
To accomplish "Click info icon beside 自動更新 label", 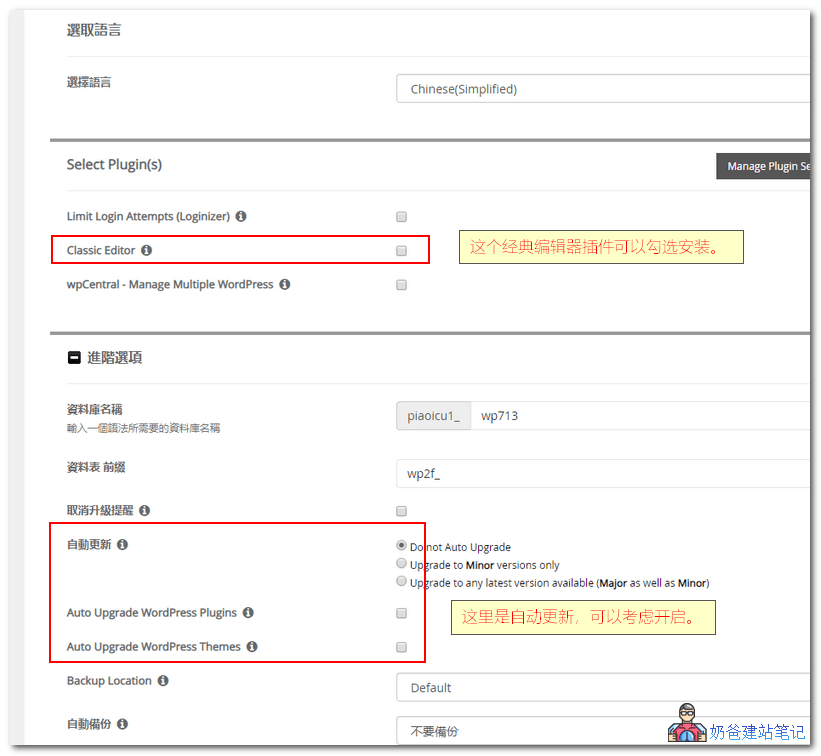I will [x=122, y=545].
